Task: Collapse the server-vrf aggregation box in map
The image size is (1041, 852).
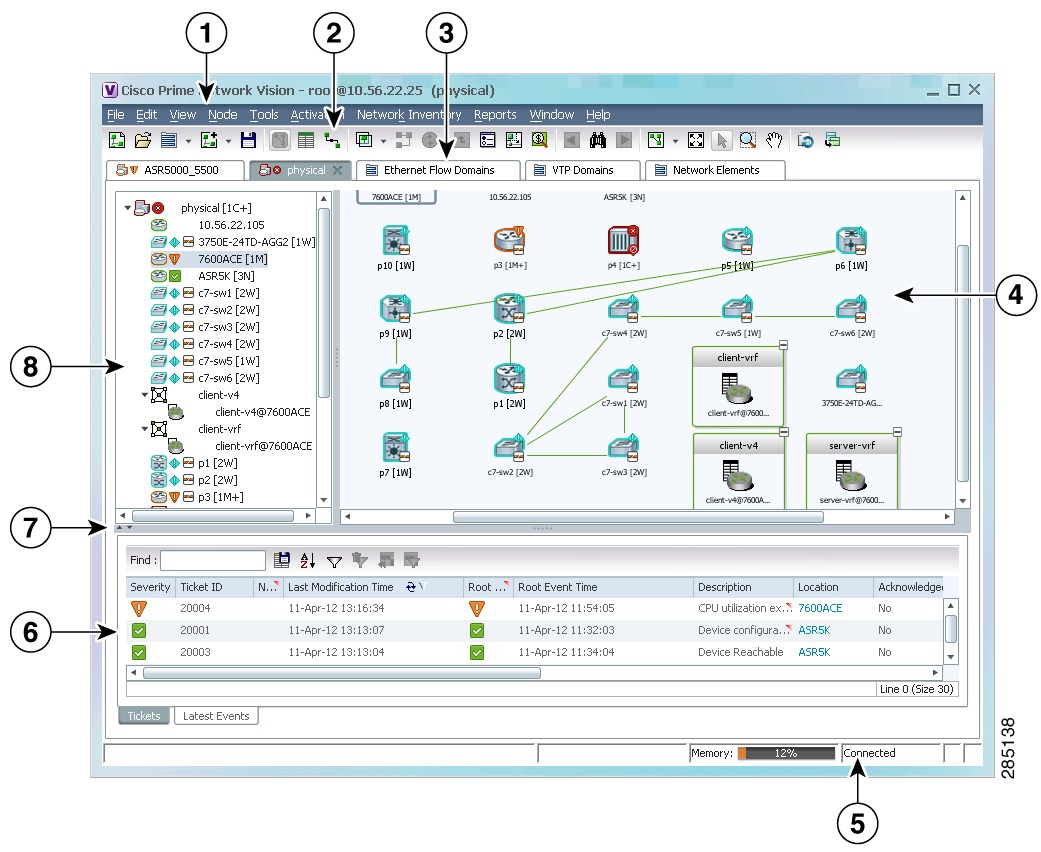Action: coord(897,432)
